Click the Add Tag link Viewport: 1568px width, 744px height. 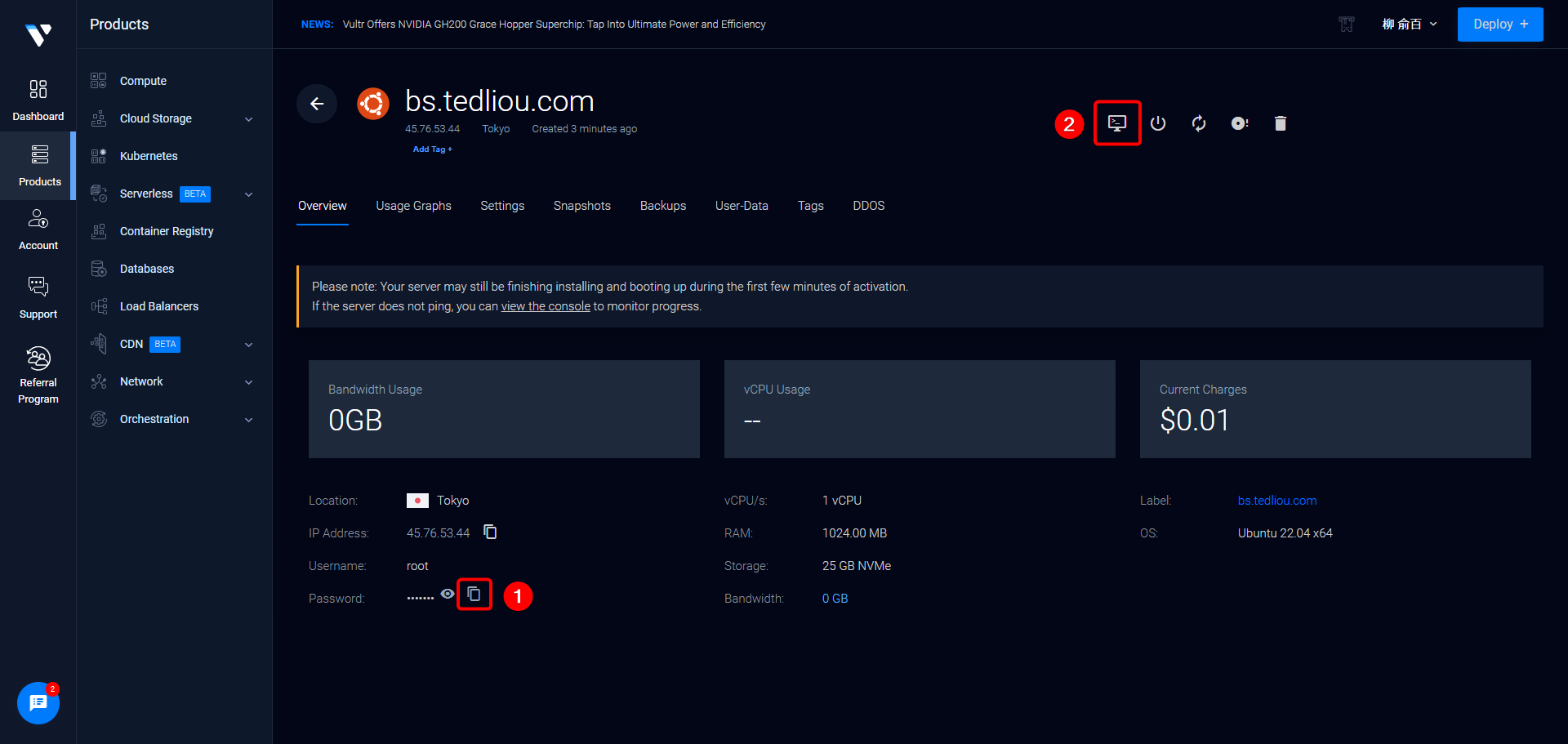click(432, 149)
